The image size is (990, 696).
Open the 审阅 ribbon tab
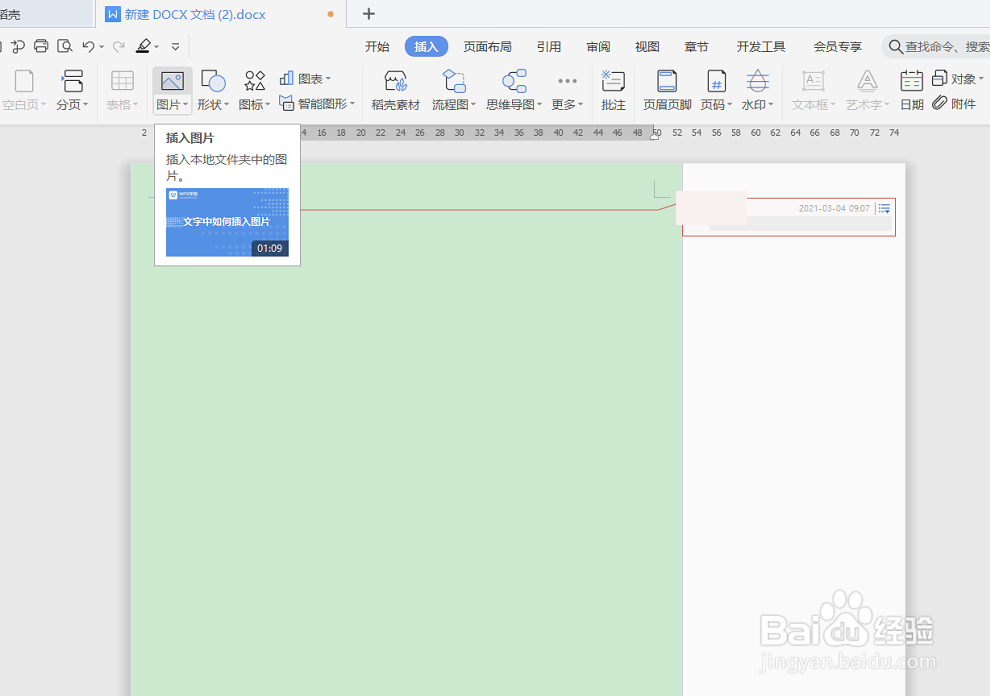(x=598, y=46)
